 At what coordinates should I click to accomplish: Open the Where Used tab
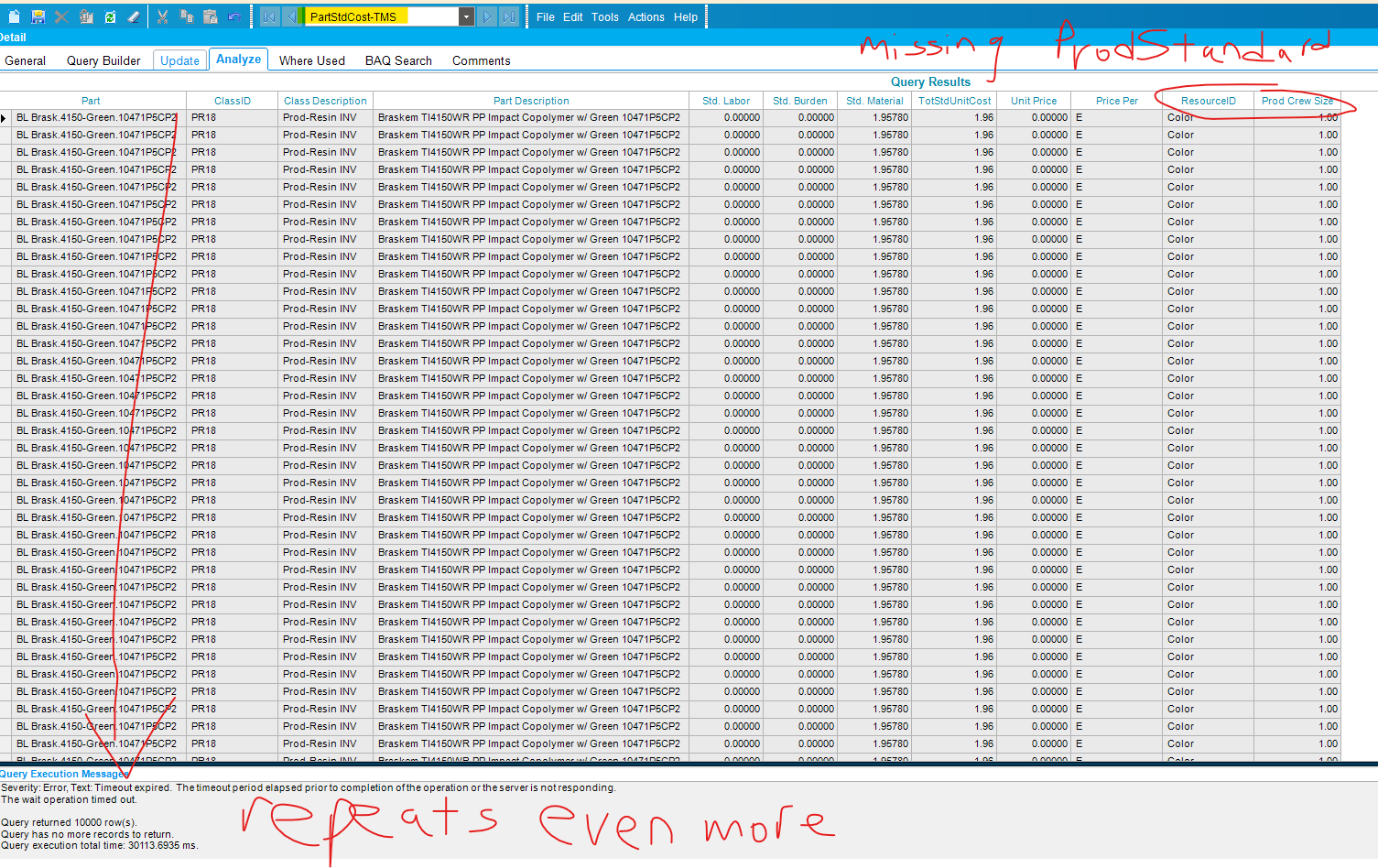[x=312, y=60]
